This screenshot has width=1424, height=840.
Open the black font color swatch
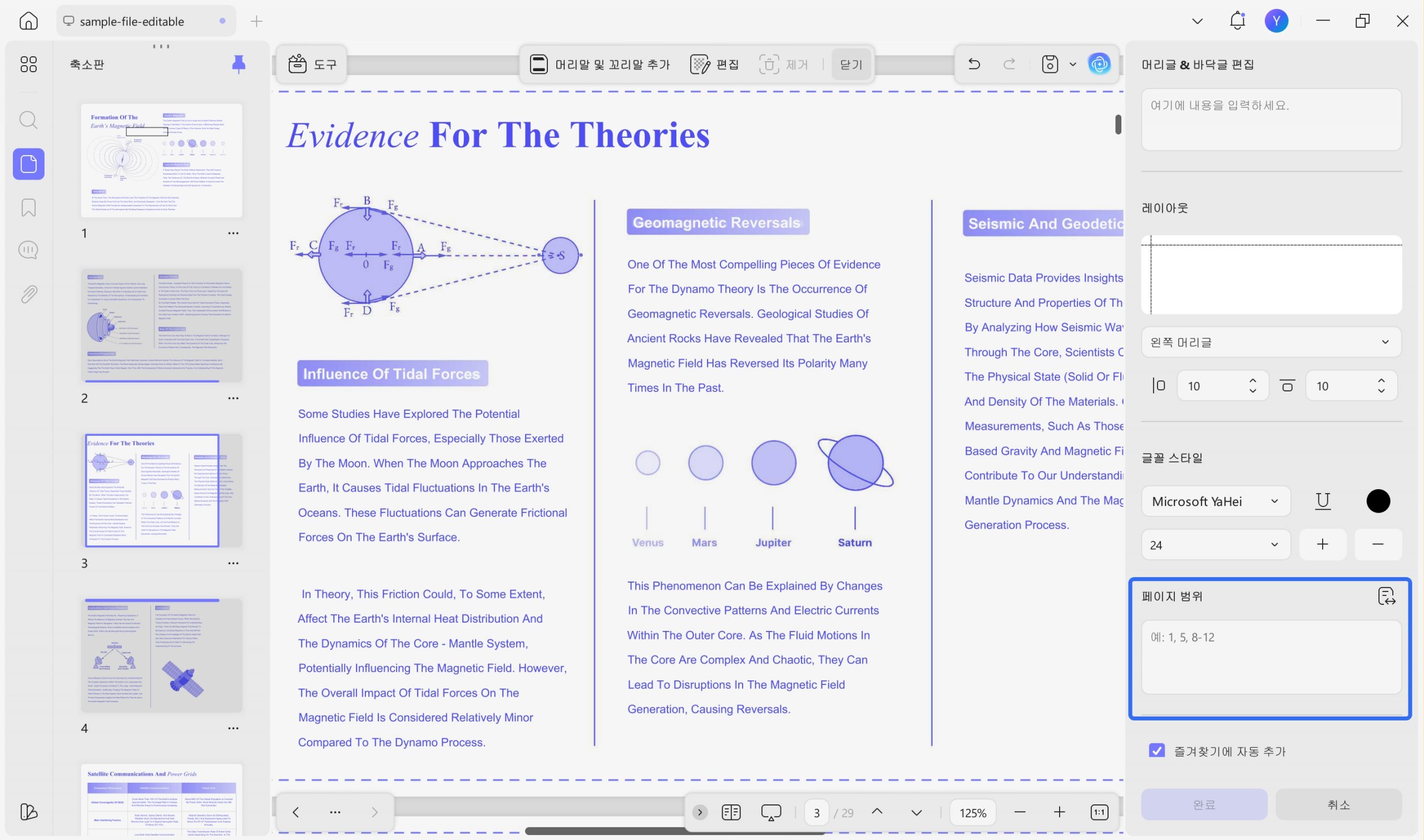tap(1378, 501)
